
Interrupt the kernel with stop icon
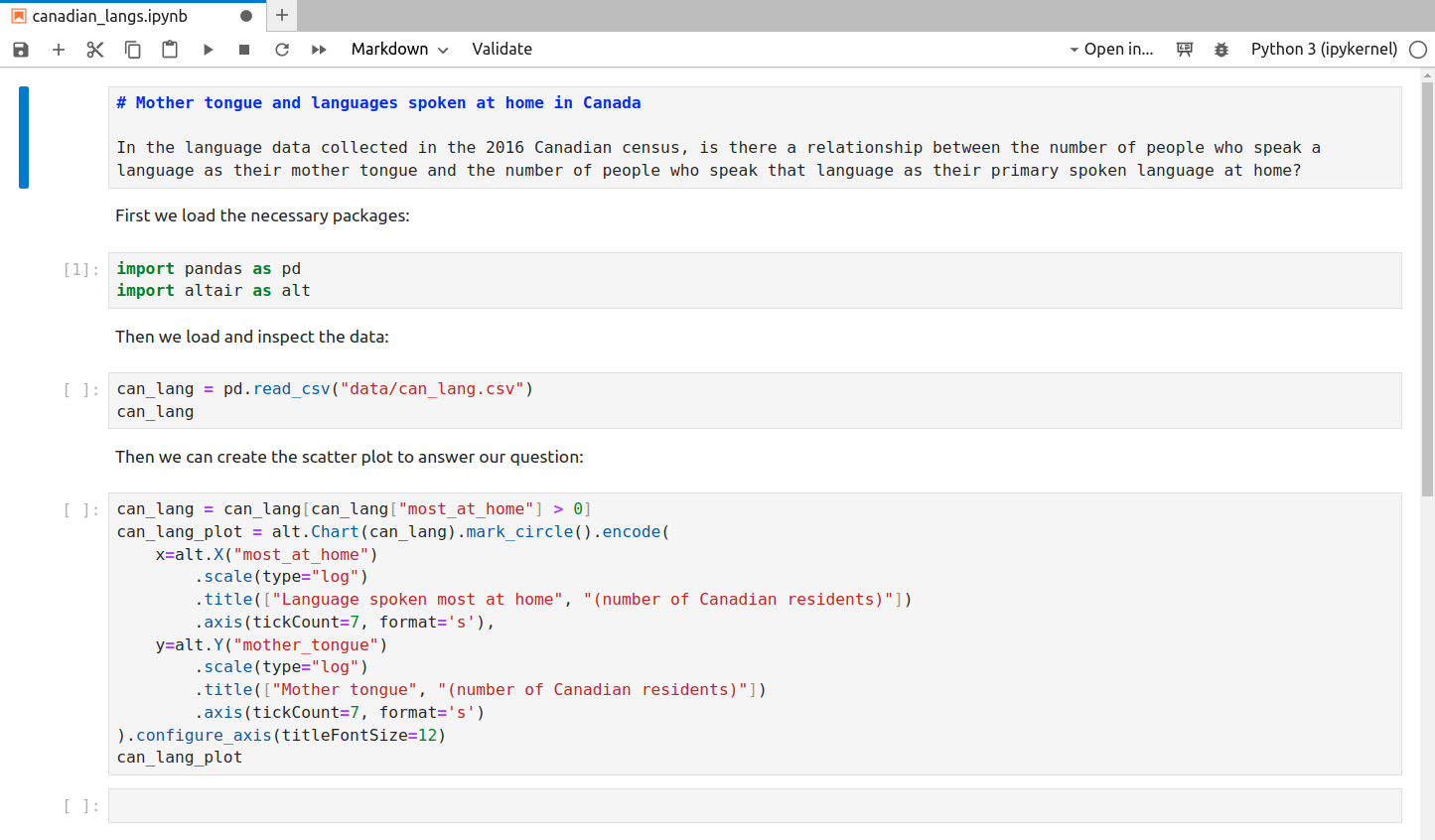(x=244, y=50)
